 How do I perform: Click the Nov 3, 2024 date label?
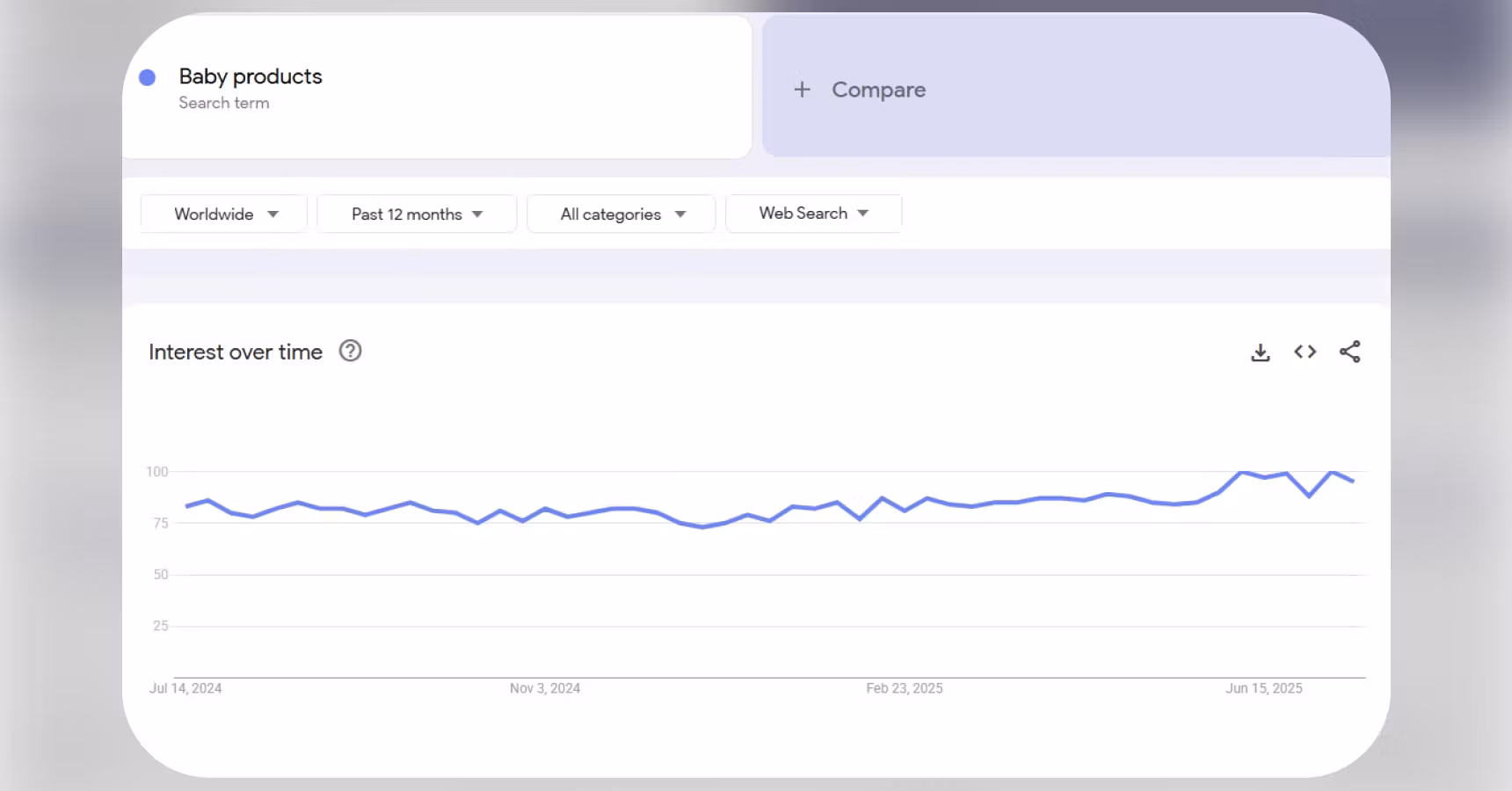[x=545, y=688]
